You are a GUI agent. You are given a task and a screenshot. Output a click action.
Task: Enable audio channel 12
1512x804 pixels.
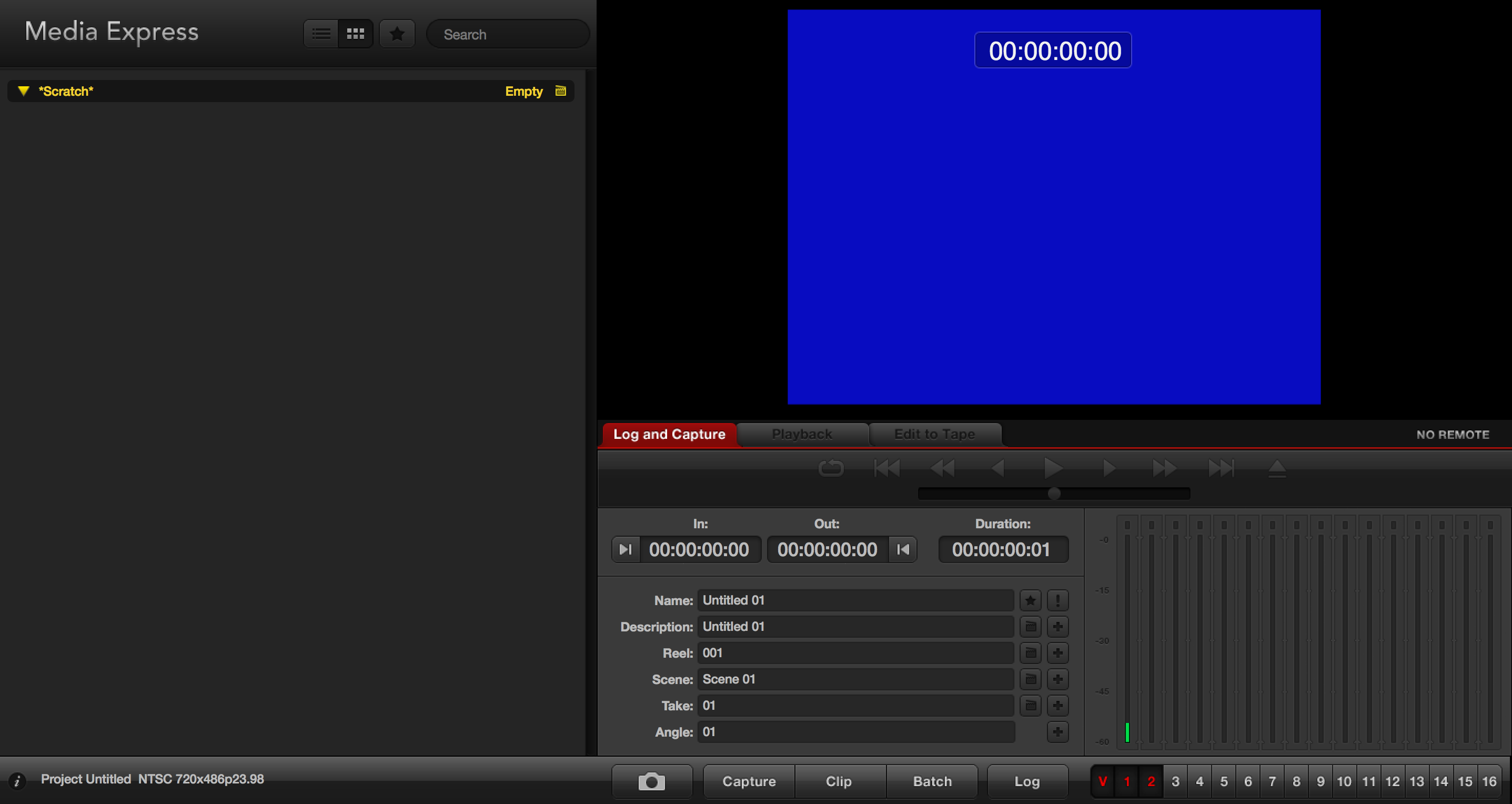point(1393,782)
